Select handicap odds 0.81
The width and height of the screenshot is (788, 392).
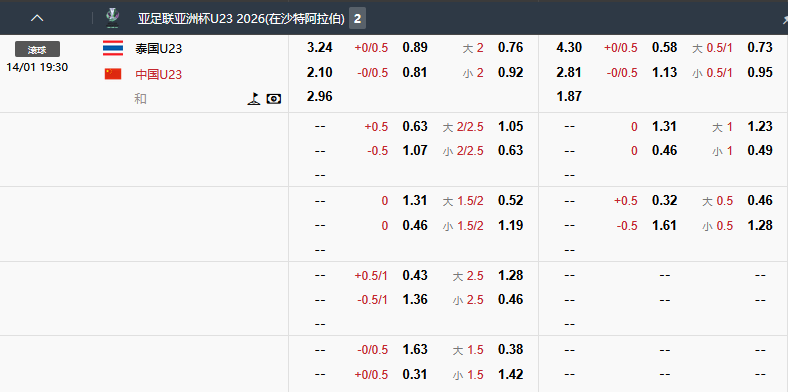point(415,72)
